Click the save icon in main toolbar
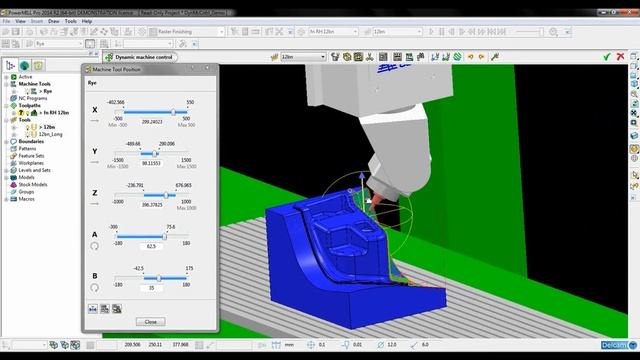This screenshot has width=640, height=360. click(16, 32)
